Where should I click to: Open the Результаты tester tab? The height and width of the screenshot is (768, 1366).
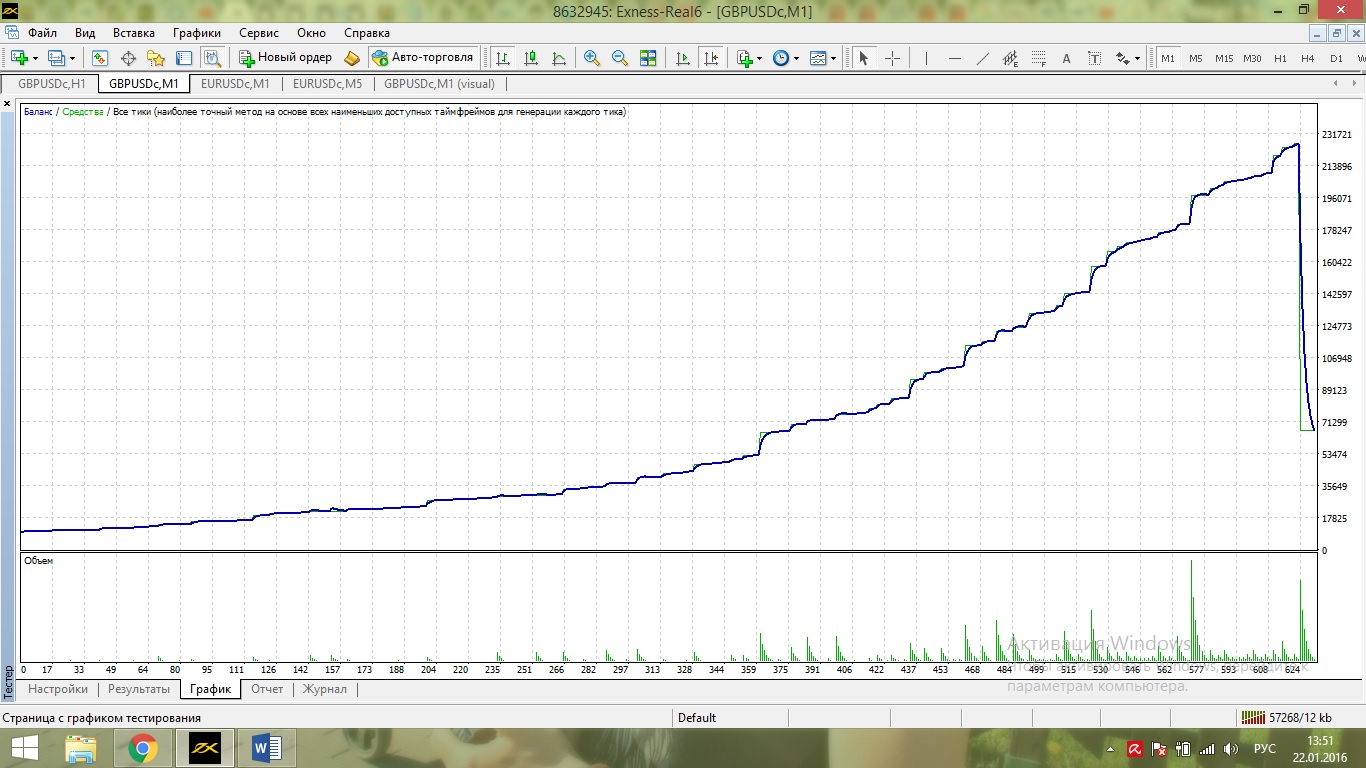pyautogui.click(x=139, y=689)
